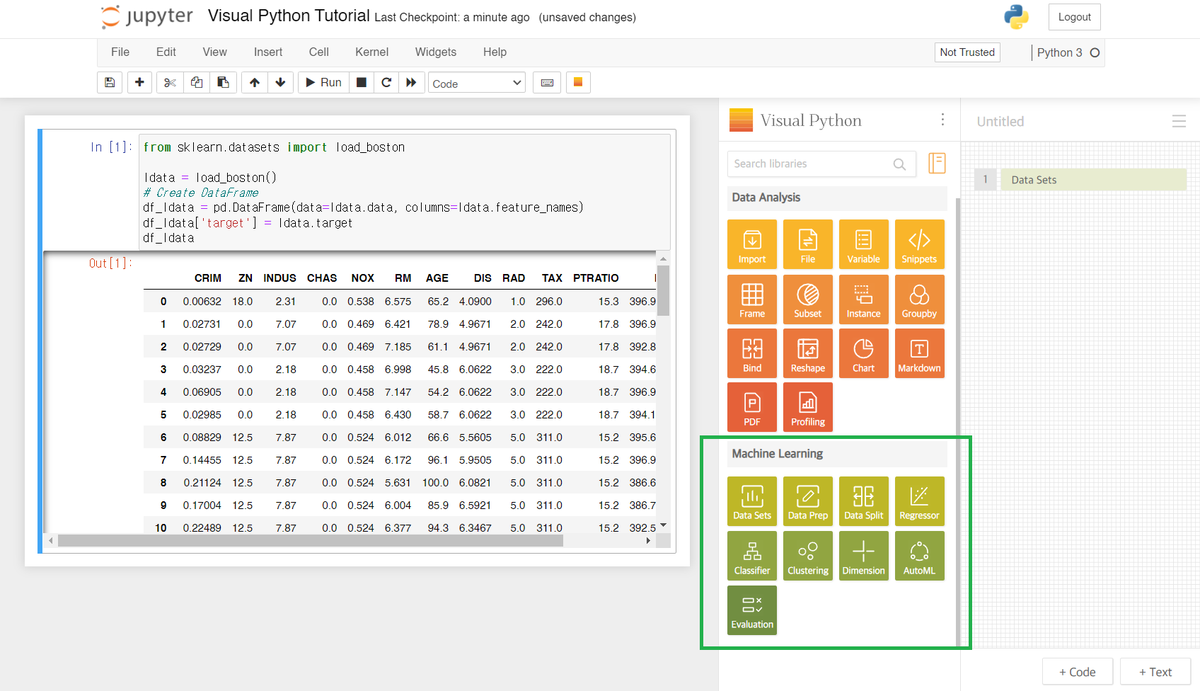Collapse the Data Analysis section header
1200x691 pixels.
tap(837, 198)
